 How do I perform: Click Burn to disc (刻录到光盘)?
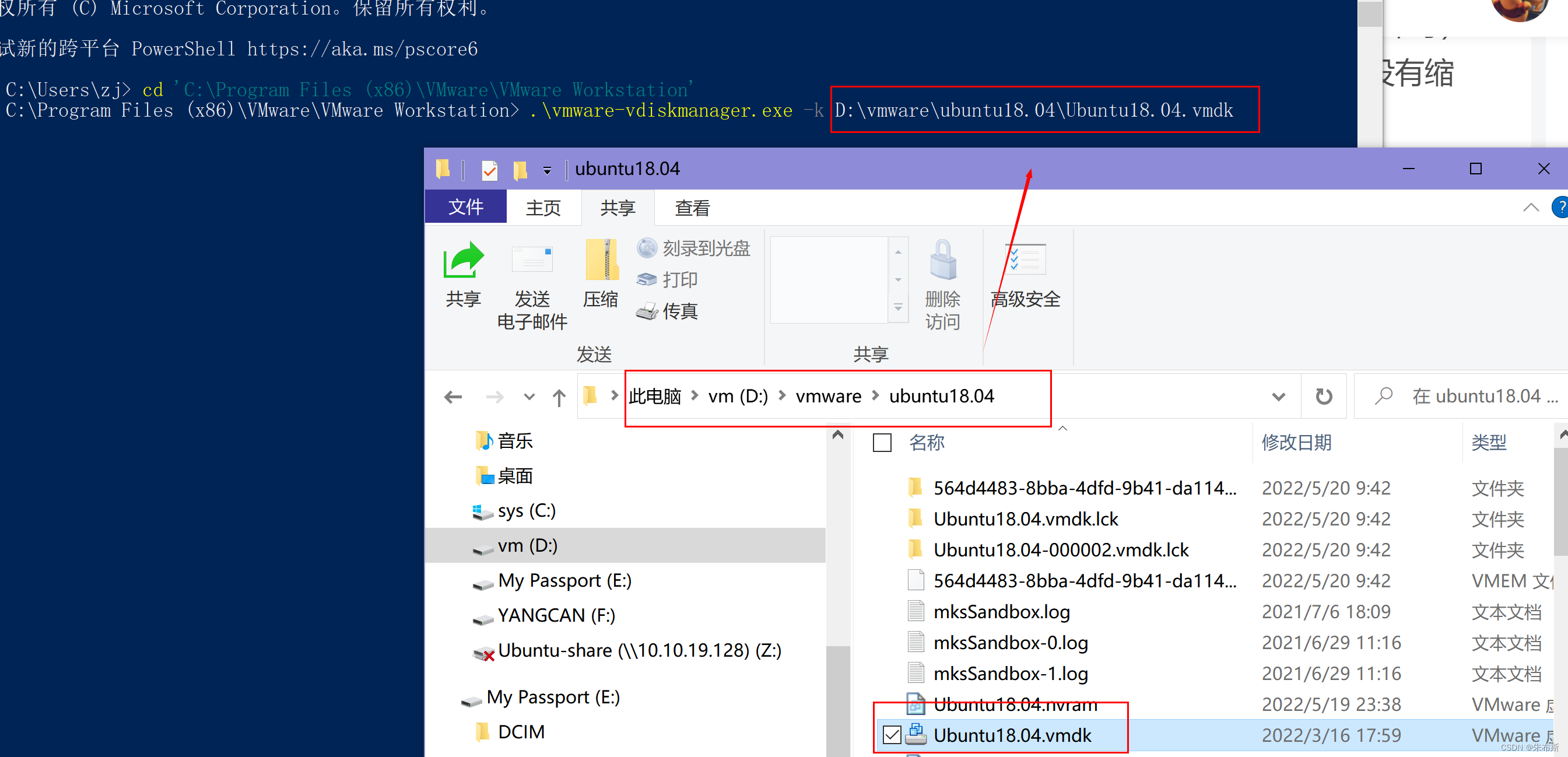coord(693,248)
